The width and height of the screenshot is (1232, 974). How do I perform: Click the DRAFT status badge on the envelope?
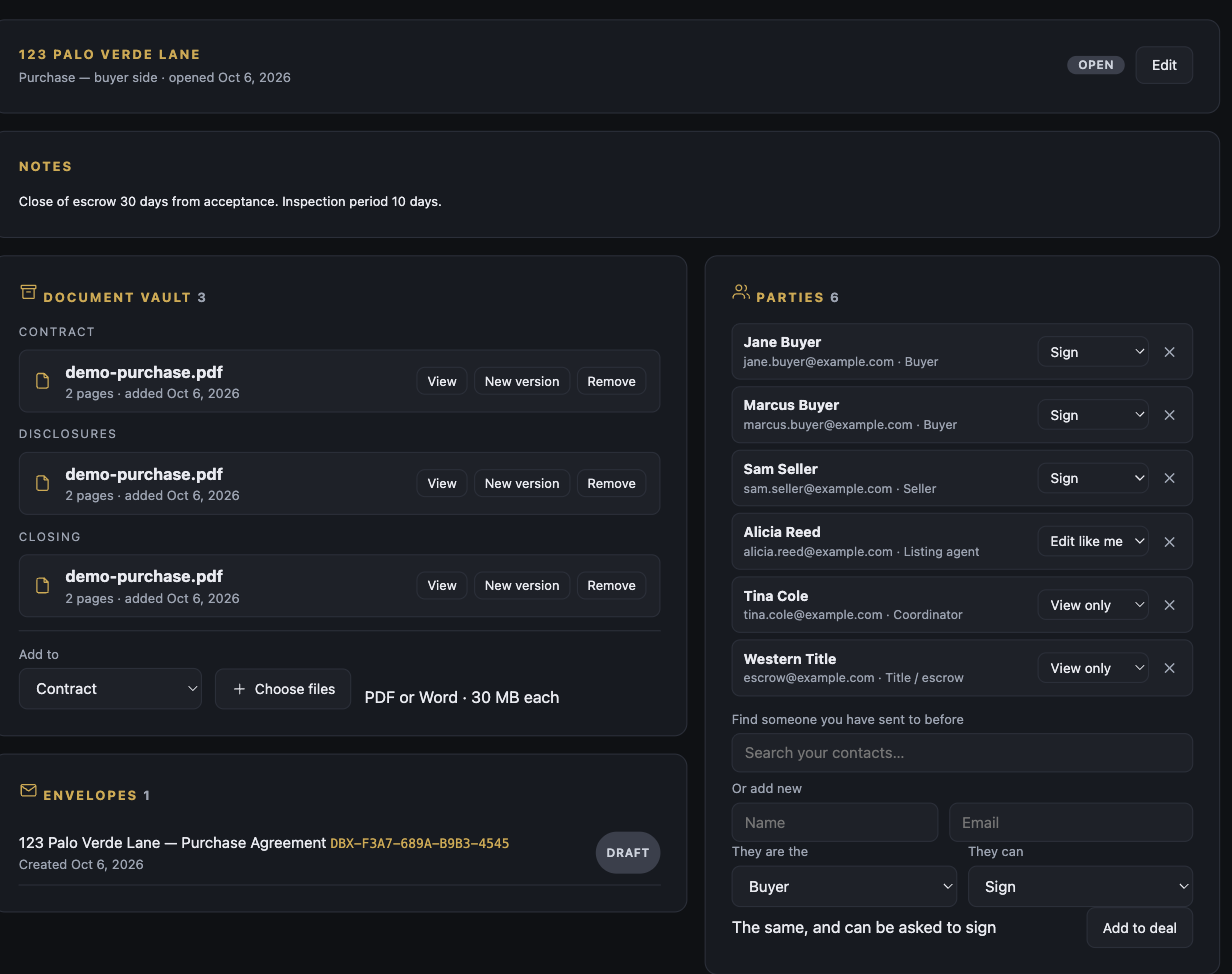628,853
